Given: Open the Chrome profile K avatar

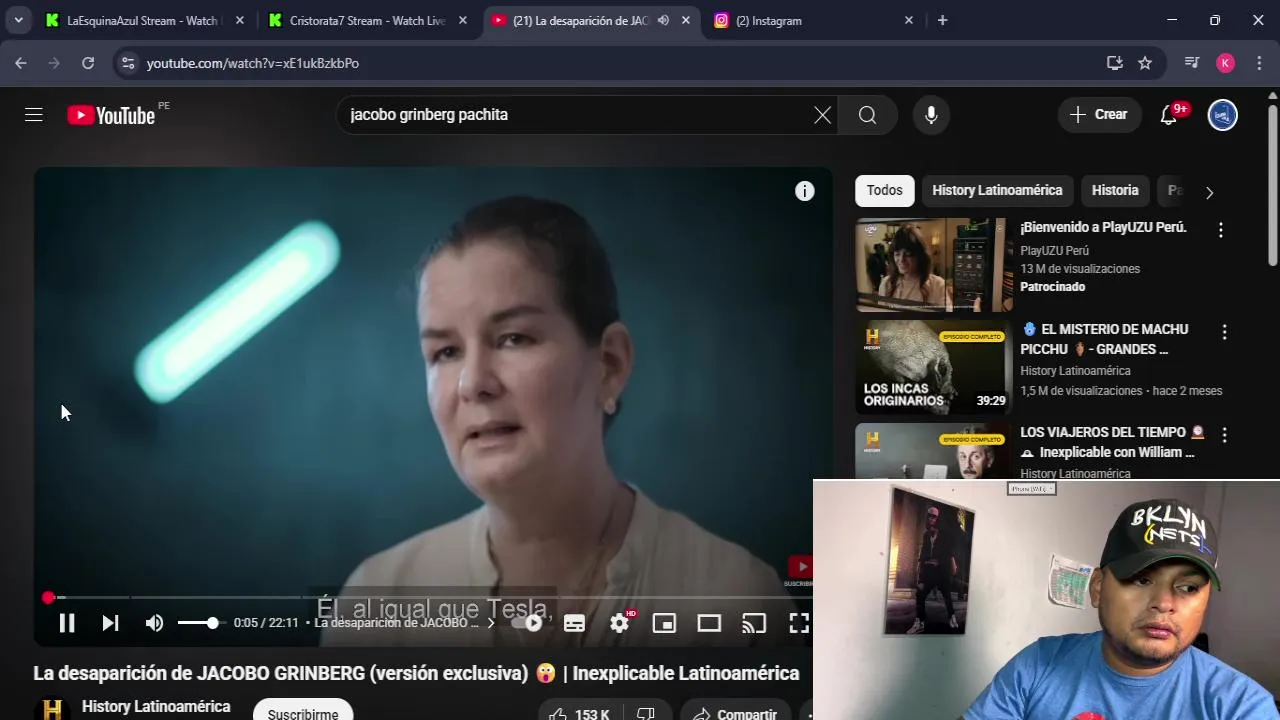Looking at the screenshot, I should click(x=1226, y=63).
